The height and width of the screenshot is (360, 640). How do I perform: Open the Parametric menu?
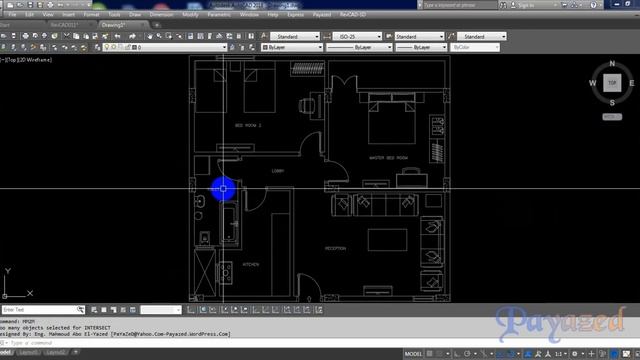tap(219, 14)
